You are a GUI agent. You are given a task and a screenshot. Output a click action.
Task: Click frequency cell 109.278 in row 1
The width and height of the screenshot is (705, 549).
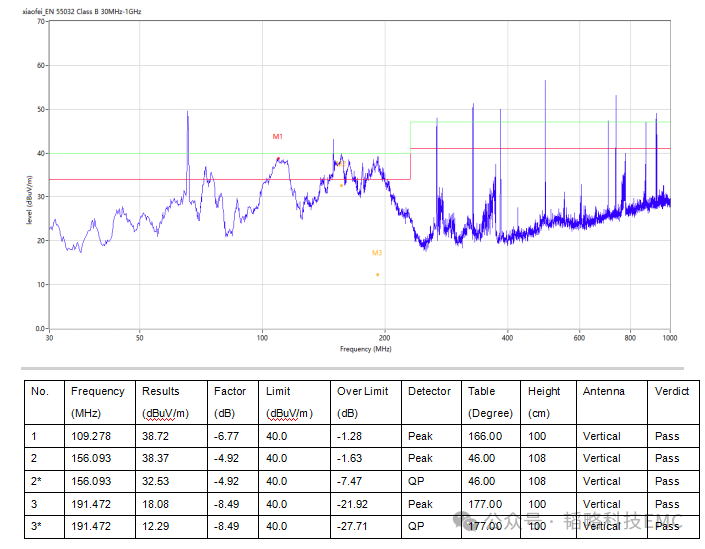coord(93,436)
